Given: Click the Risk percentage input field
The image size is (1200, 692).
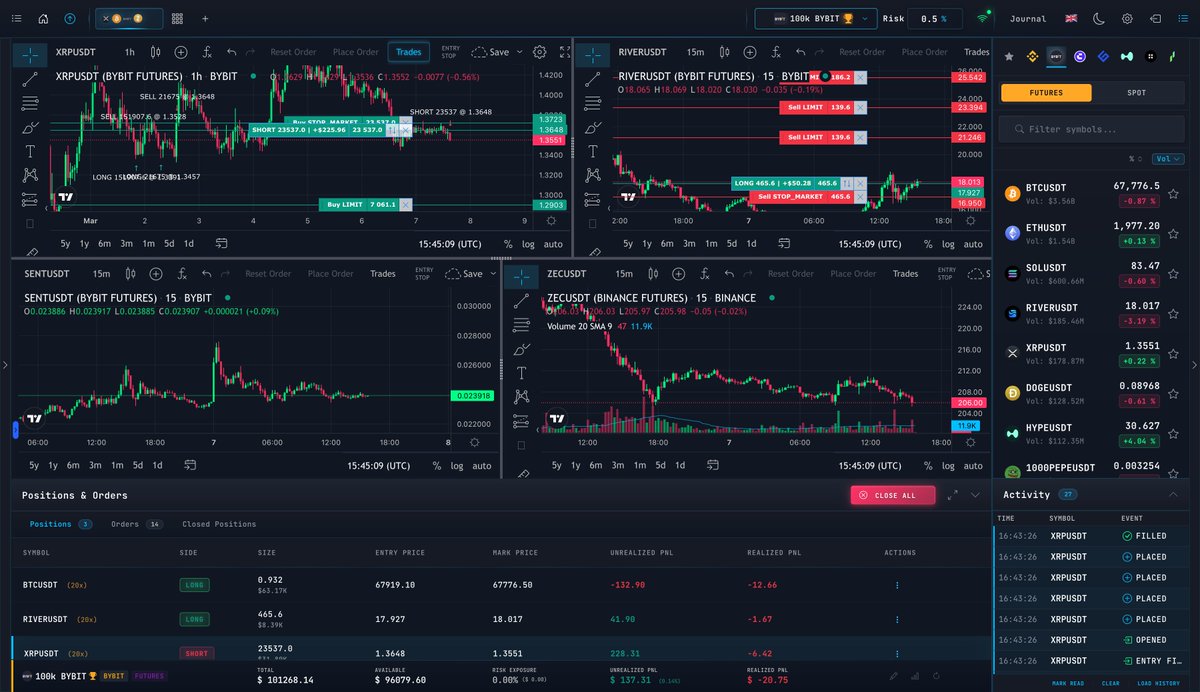Looking at the screenshot, I should coord(935,18).
